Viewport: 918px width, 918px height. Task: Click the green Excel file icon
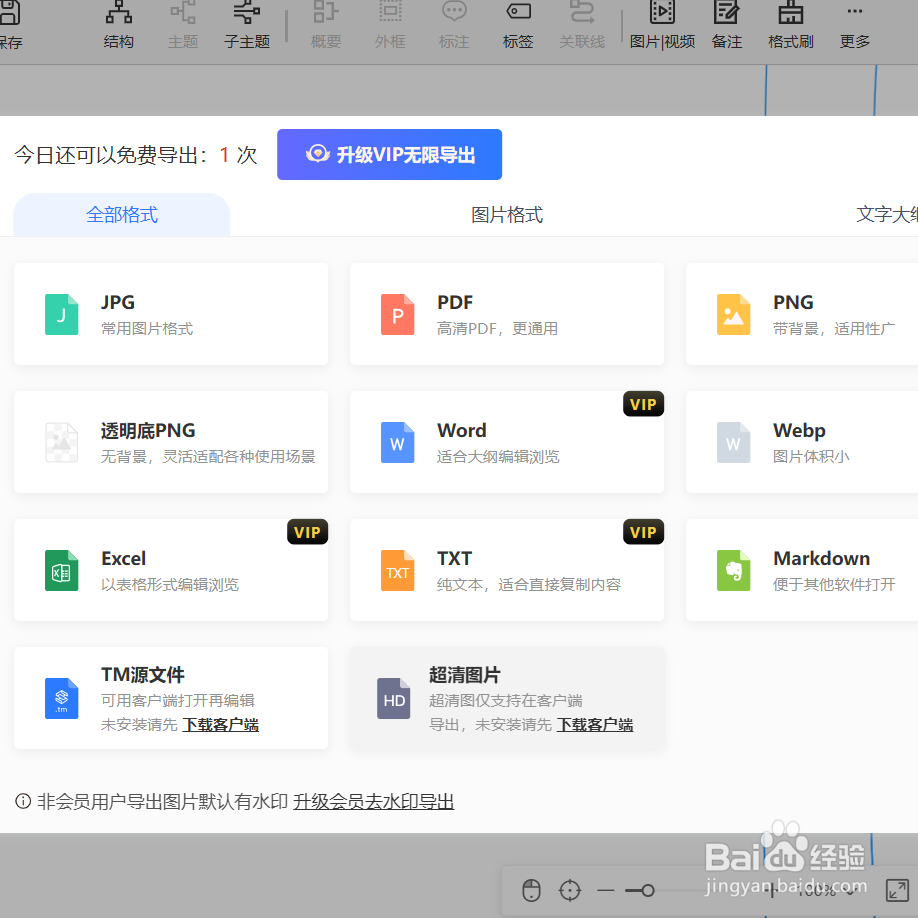pyautogui.click(x=61, y=571)
